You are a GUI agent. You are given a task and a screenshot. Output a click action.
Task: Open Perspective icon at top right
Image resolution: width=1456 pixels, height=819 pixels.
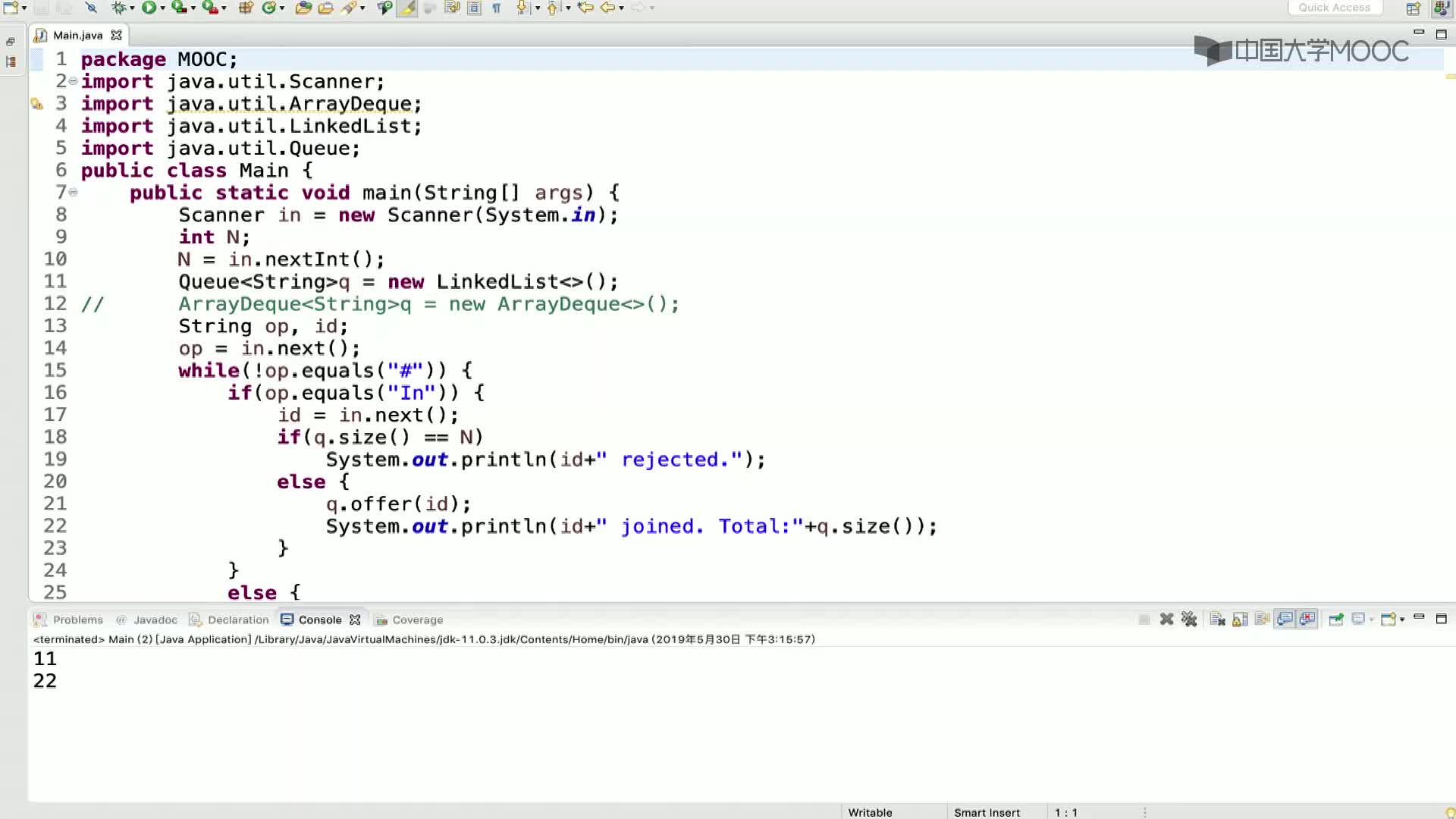(1414, 8)
